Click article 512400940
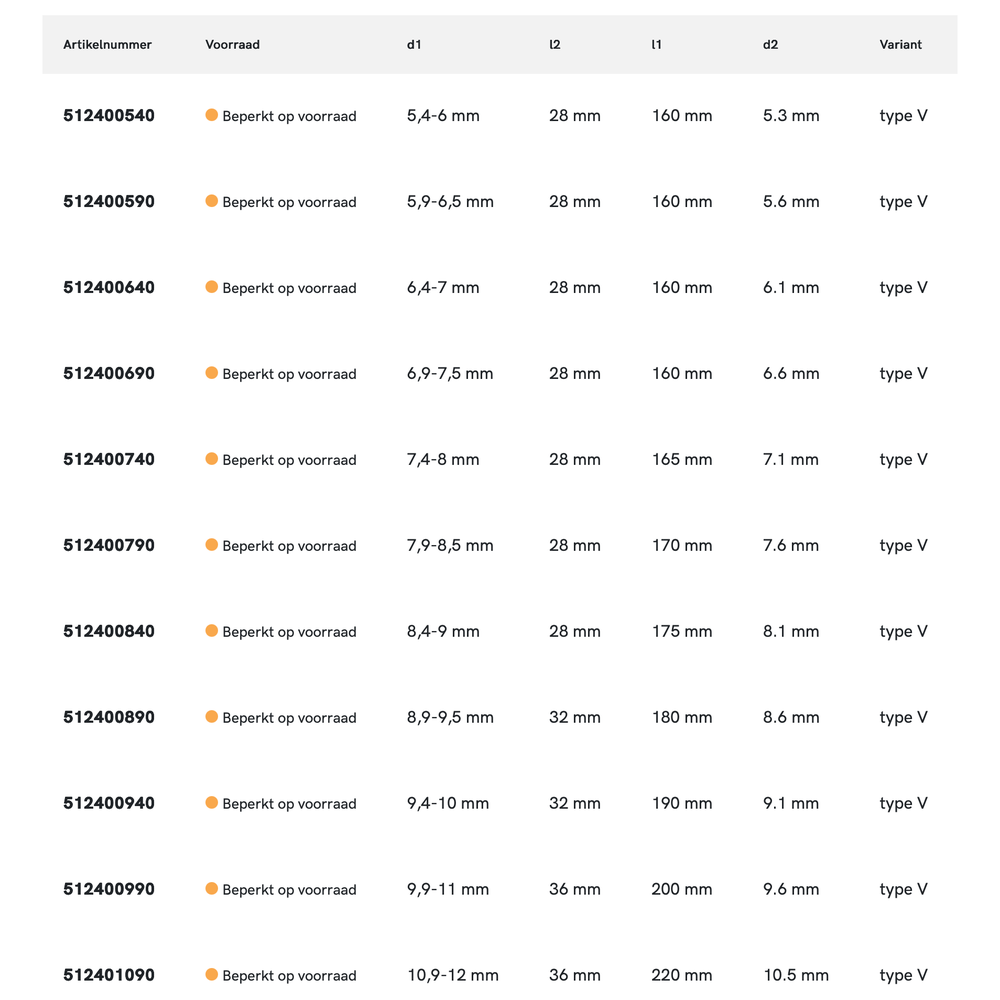The width and height of the screenshot is (1000, 1000). coord(109,804)
